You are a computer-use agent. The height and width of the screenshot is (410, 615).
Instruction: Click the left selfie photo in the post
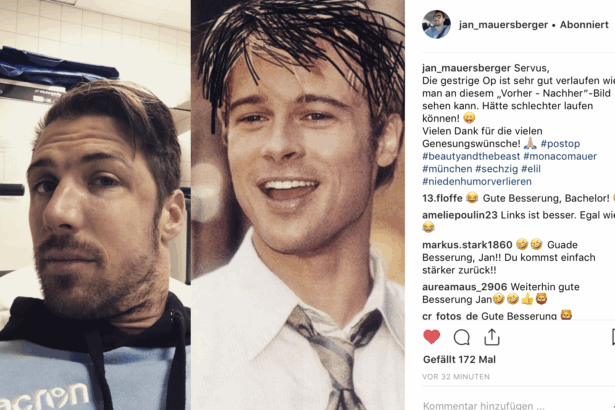(95, 205)
